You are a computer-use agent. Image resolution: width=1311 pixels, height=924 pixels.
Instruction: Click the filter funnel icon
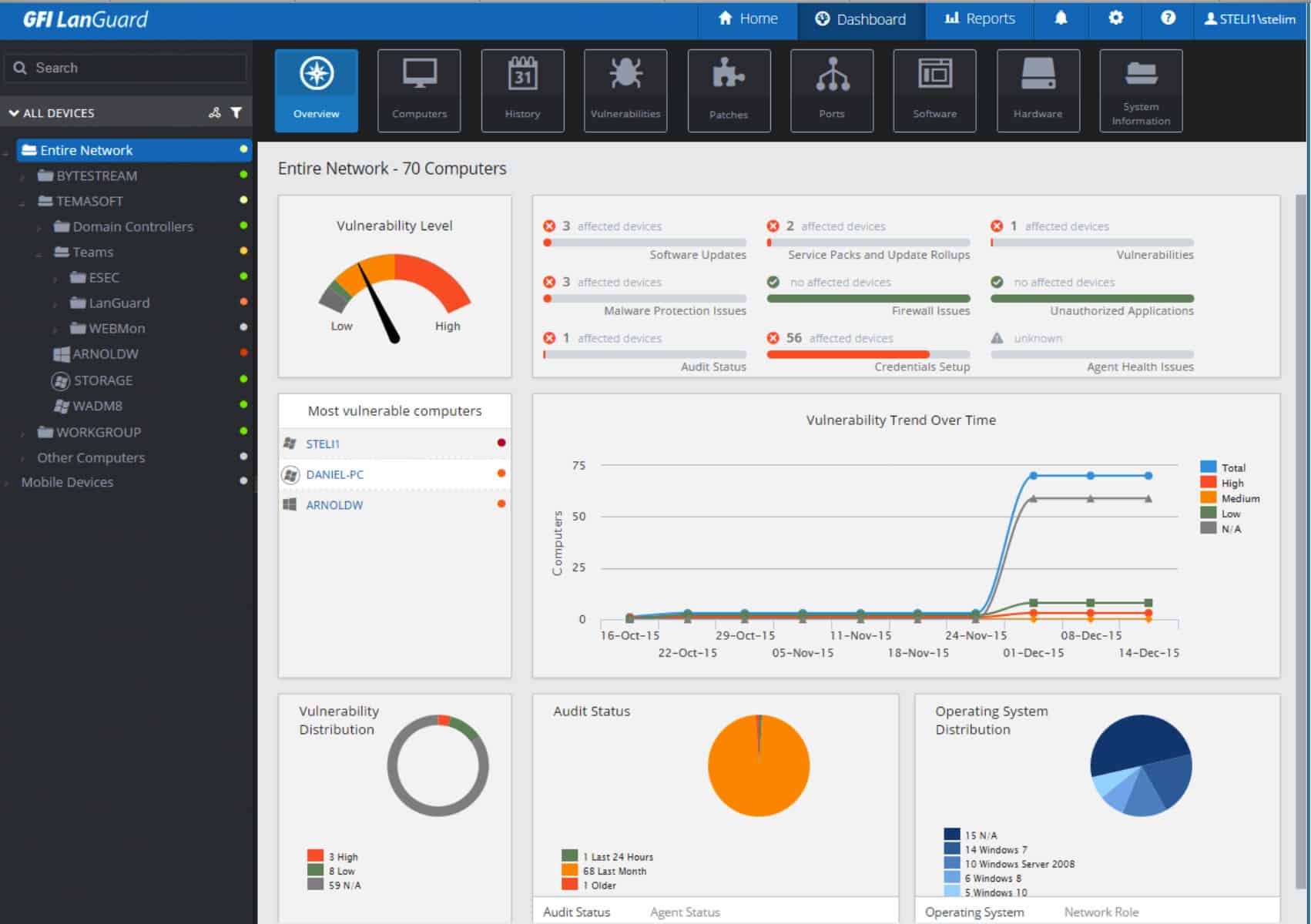coord(236,112)
